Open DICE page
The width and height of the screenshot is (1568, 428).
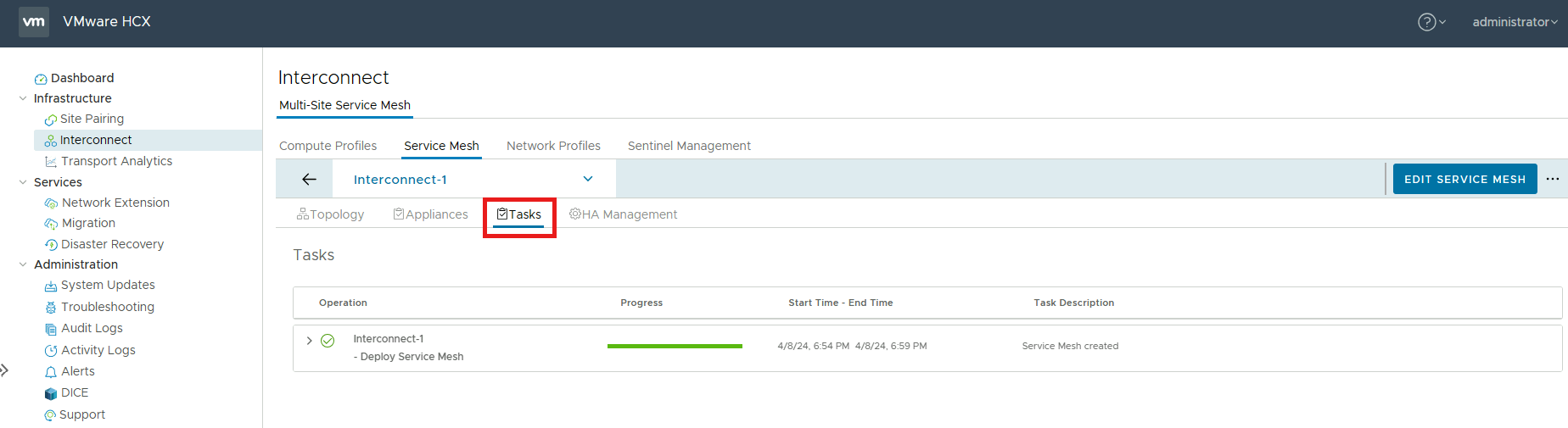tap(75, 392)
